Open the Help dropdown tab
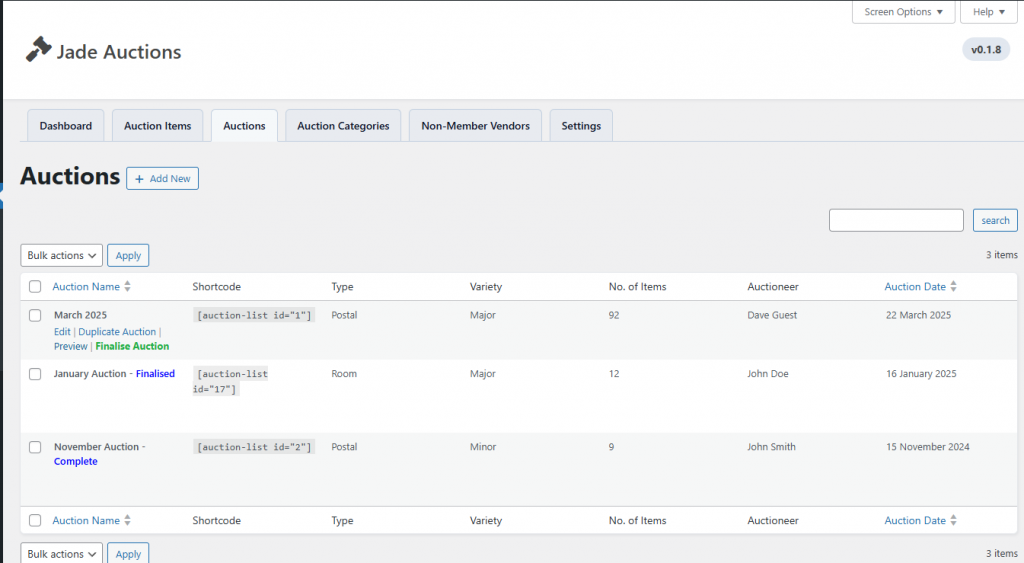The height and width of the screenshot is (563, 1024). [x=988, y=12]
